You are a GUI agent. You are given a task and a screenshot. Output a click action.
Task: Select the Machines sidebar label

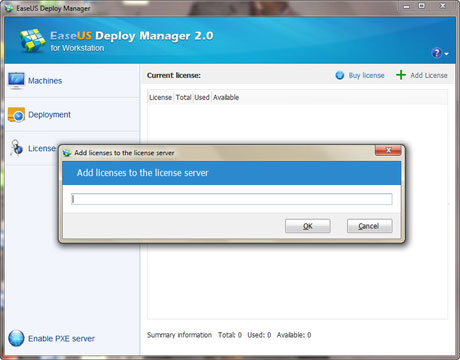click(45, 81)
